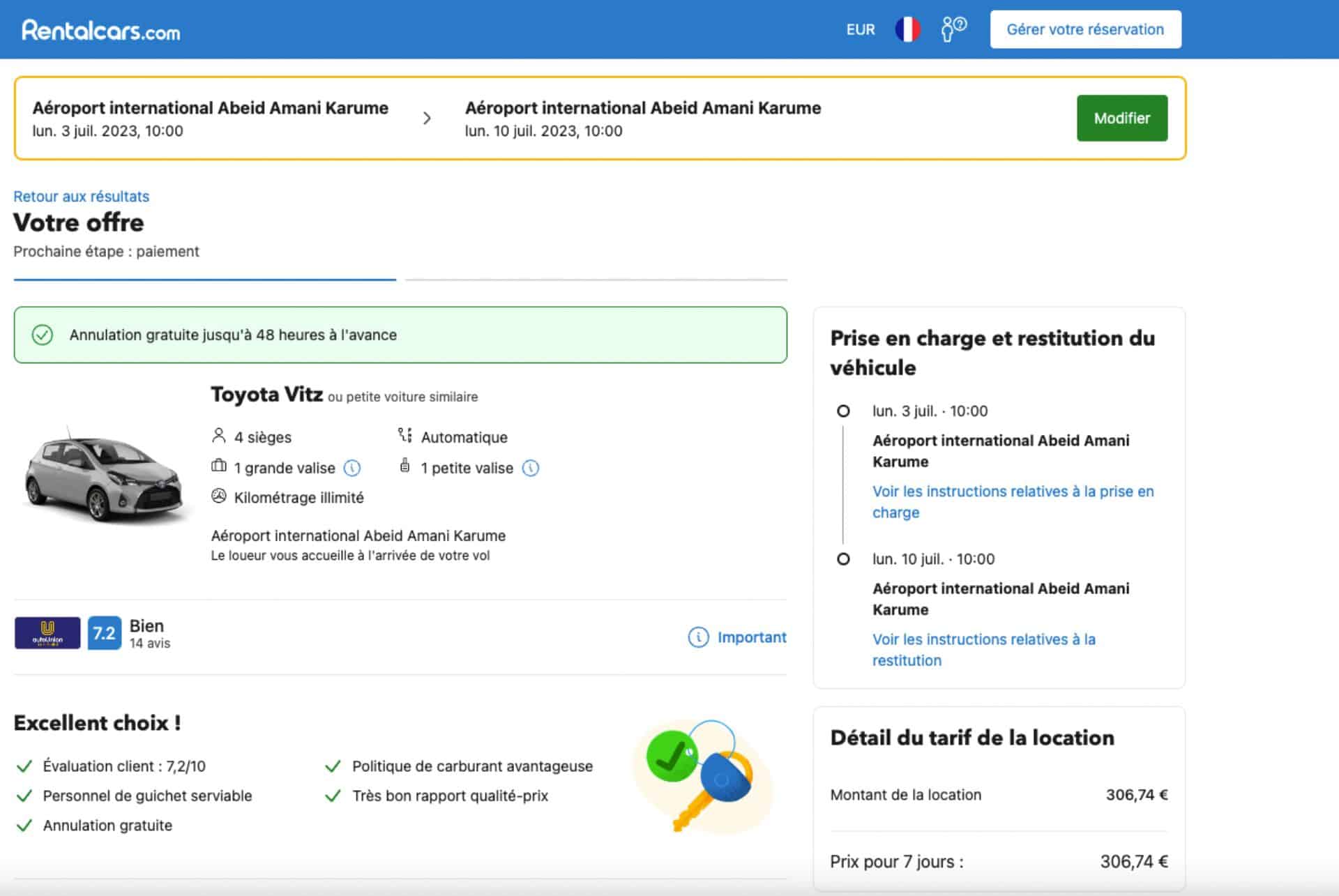Click the large suitcase icon
This screenshot has height=896, width=1339.
218,466
